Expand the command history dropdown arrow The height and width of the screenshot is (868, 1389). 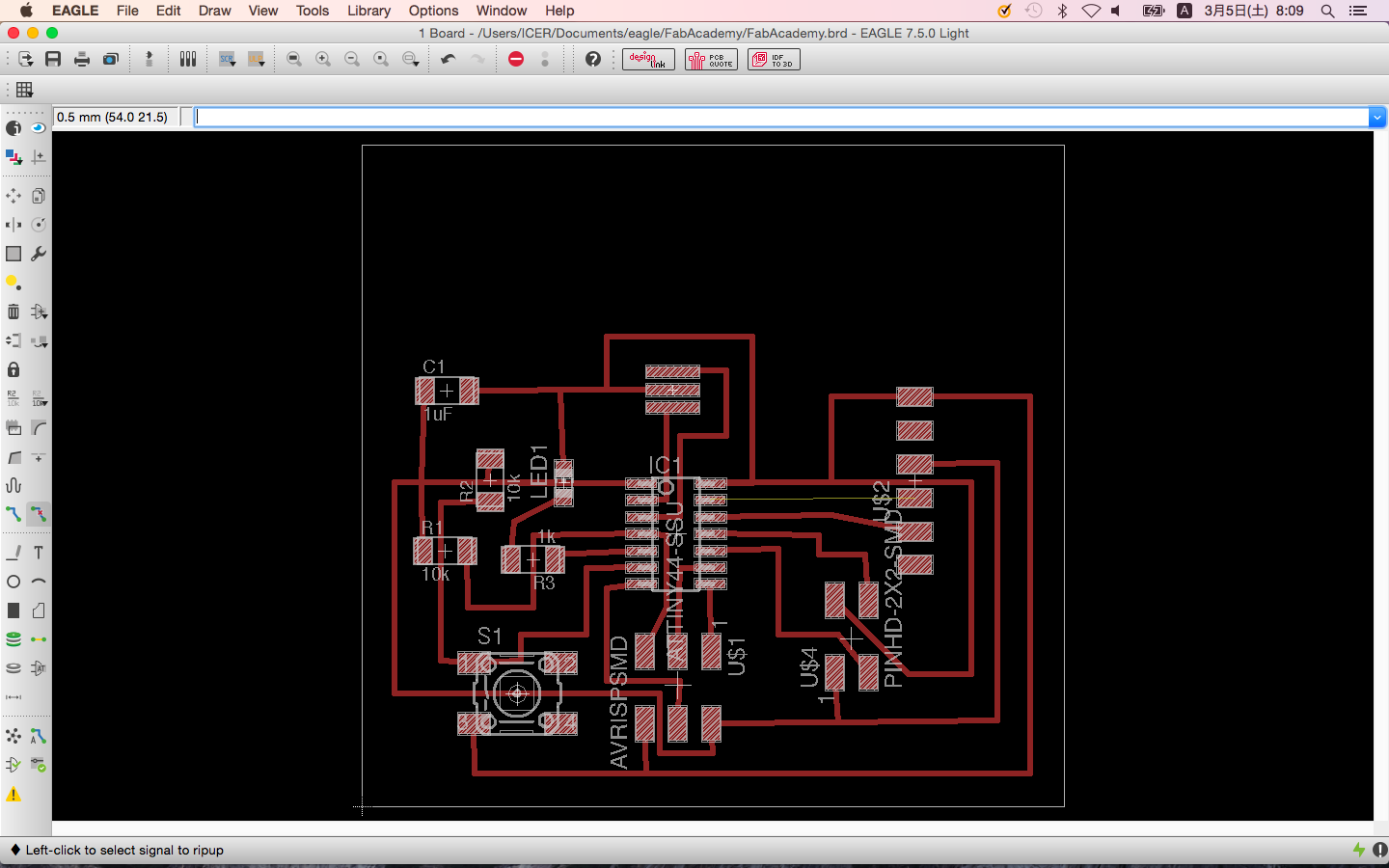[x=1377, y=117]
